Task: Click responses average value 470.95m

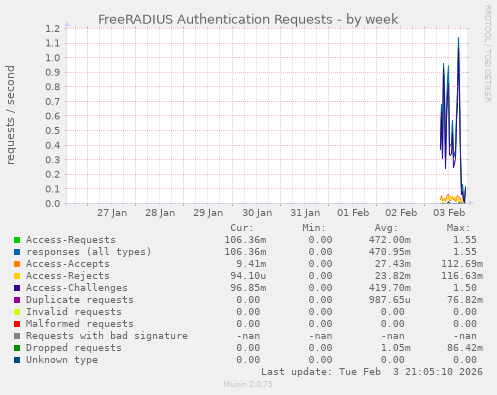Action: coord(389,252)
